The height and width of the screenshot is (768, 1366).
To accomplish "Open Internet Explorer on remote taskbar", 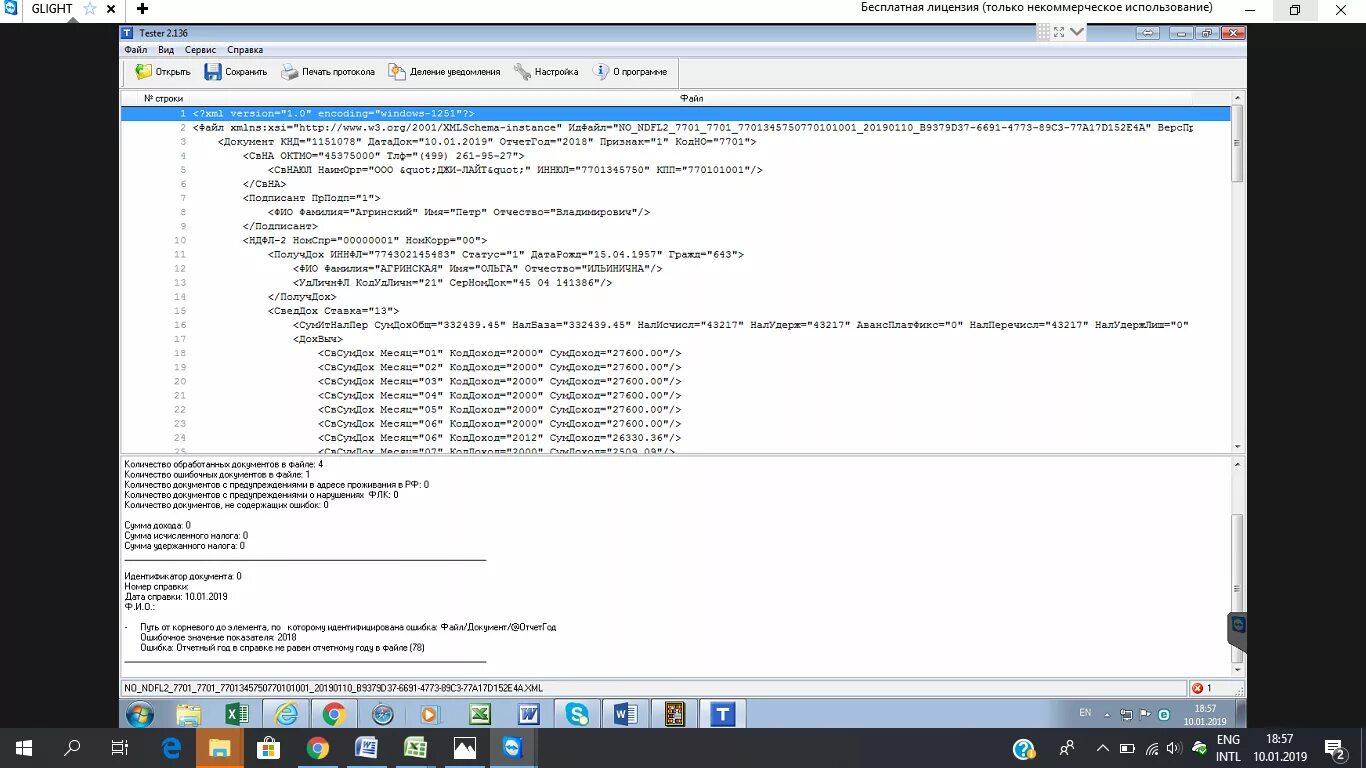I will coord(286,714).
